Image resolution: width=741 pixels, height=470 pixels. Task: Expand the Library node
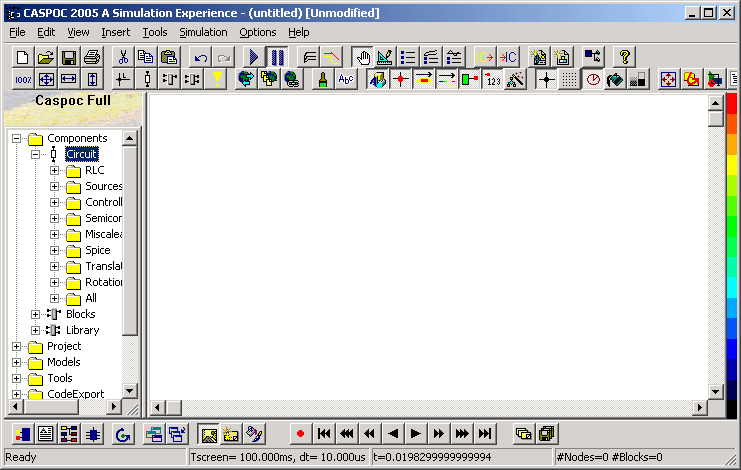[35, 330]
